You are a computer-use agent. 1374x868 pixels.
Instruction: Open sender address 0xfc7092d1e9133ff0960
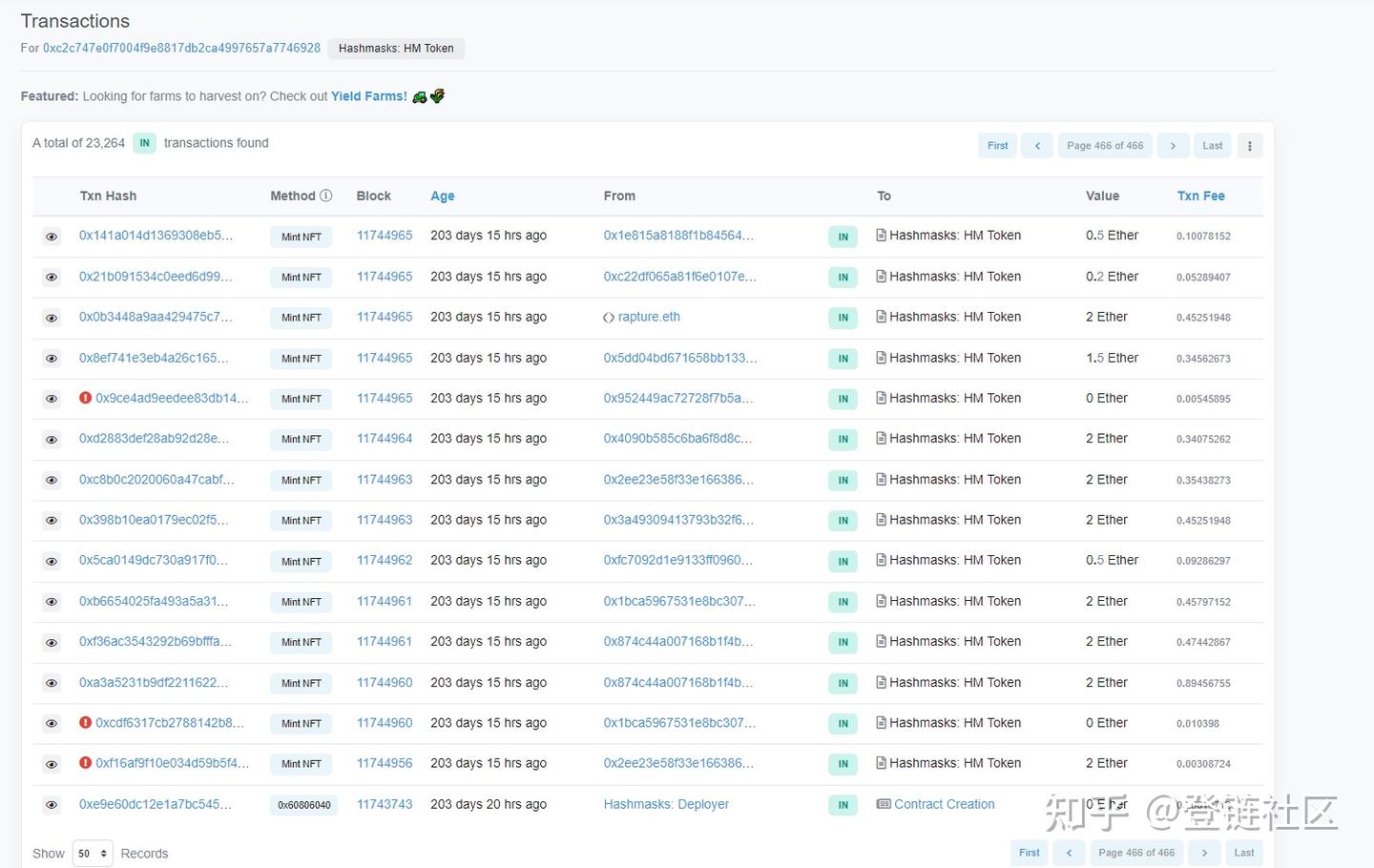(x=678, y=560)
